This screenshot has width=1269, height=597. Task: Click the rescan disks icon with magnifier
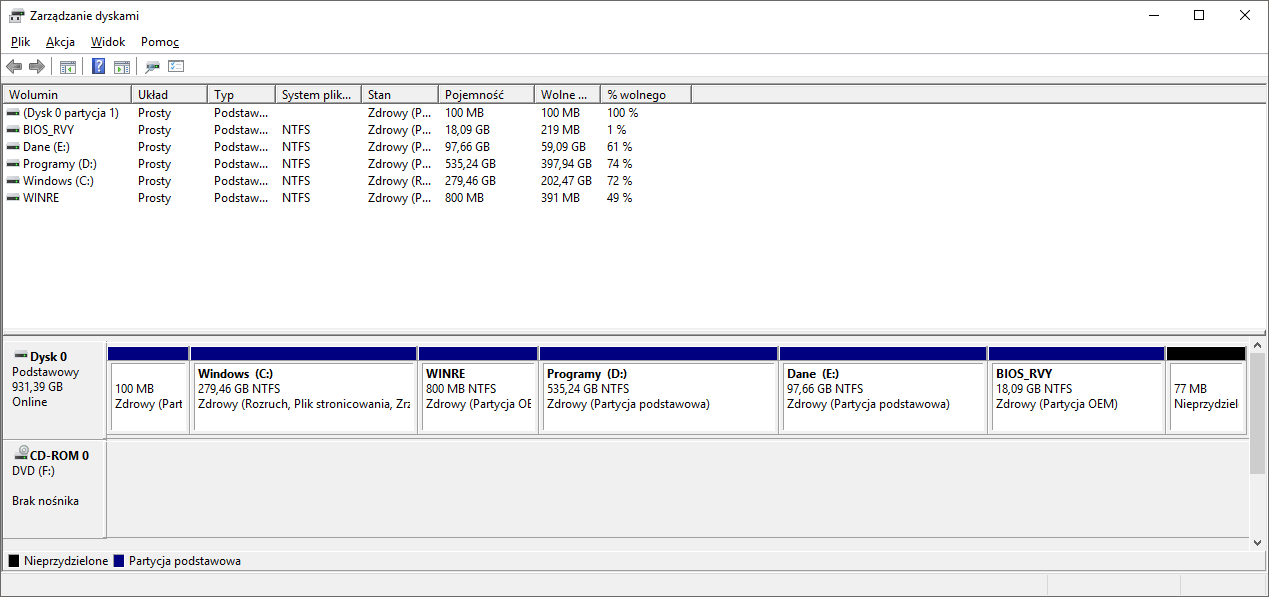[x=152, y=67]
